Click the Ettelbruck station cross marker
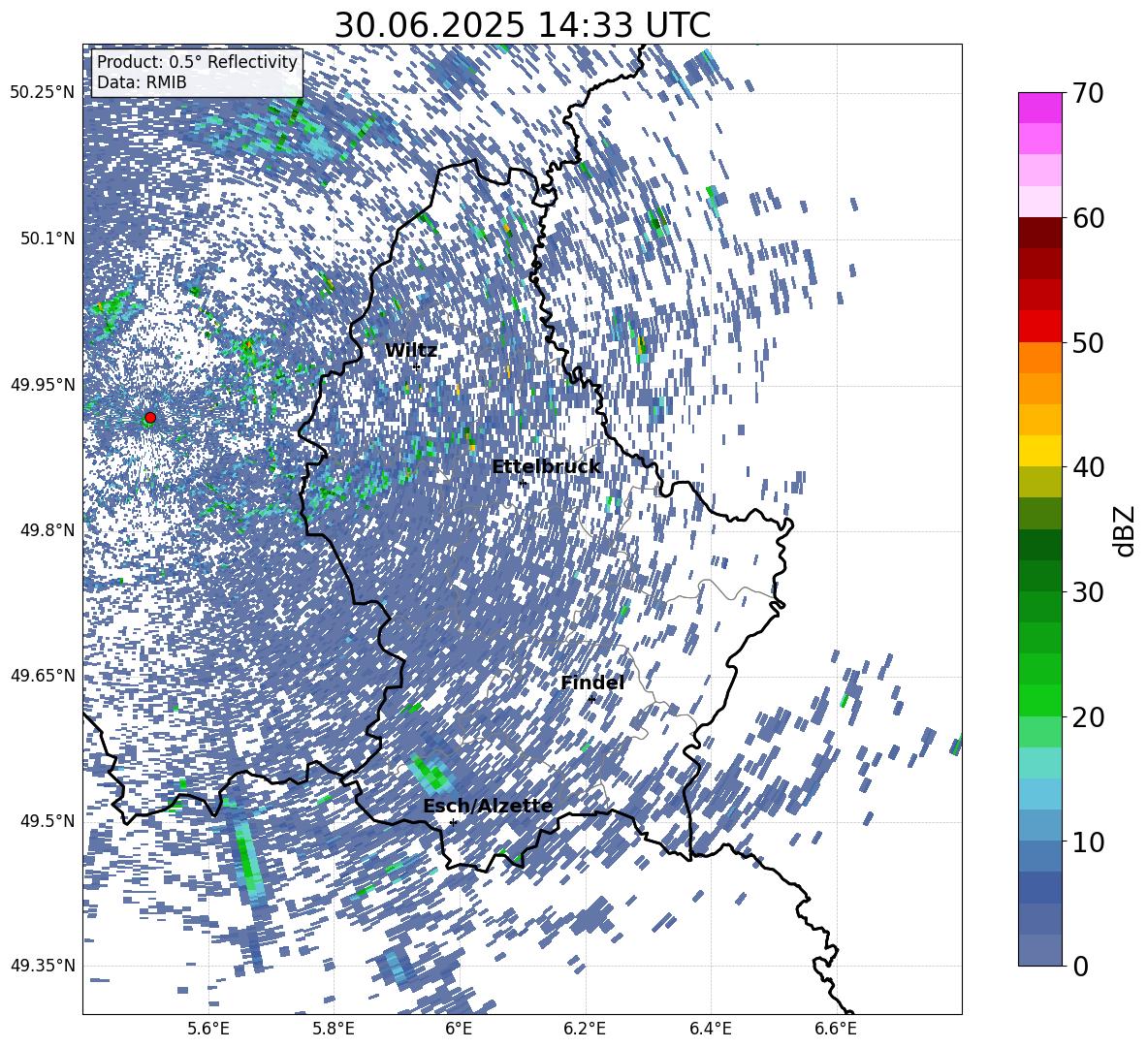This screenshot has height=1048, width=1148. [x=523, y=484]
